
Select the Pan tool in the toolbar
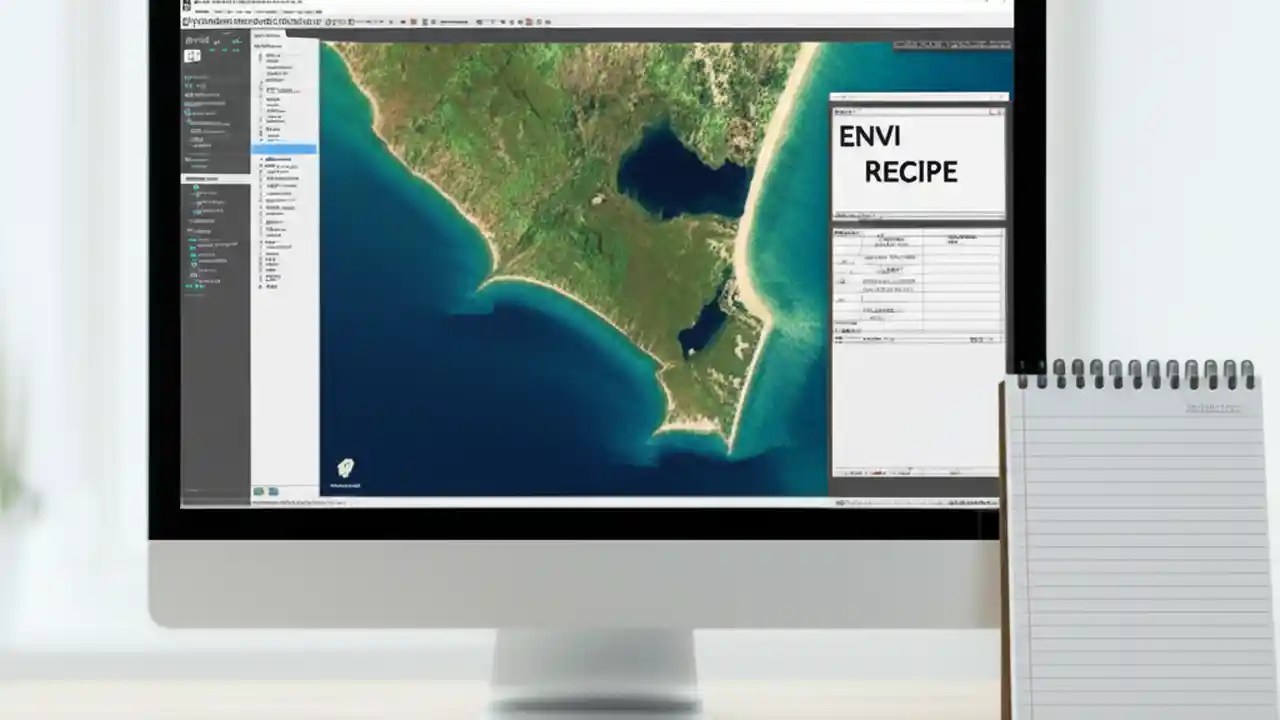[x=330, y=21]
